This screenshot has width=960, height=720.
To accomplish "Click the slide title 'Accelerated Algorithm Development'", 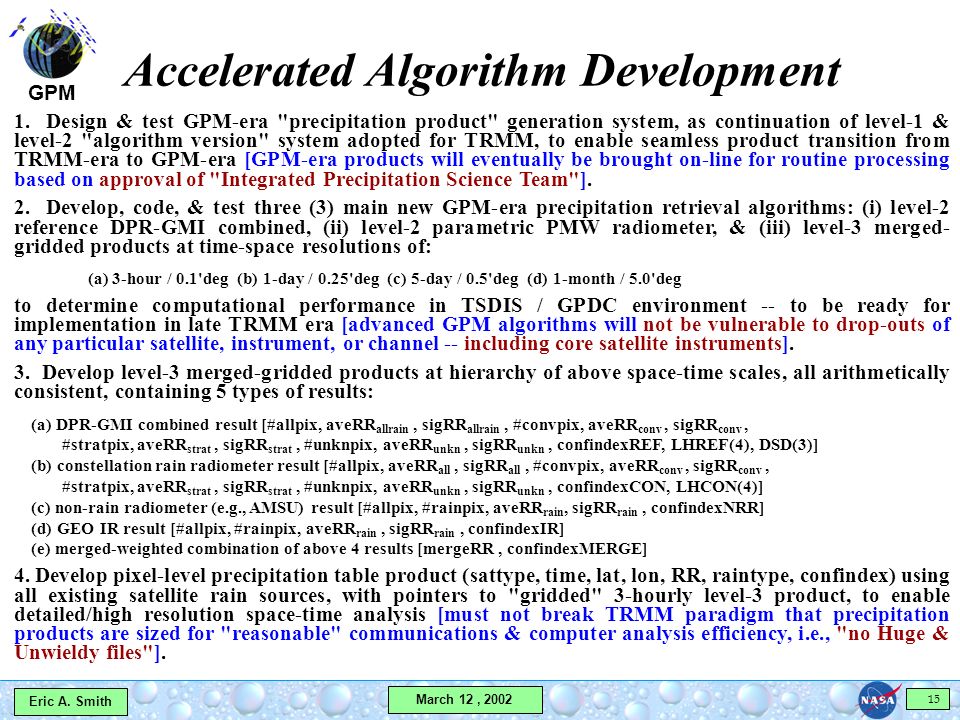I will (x=482, y=71).
